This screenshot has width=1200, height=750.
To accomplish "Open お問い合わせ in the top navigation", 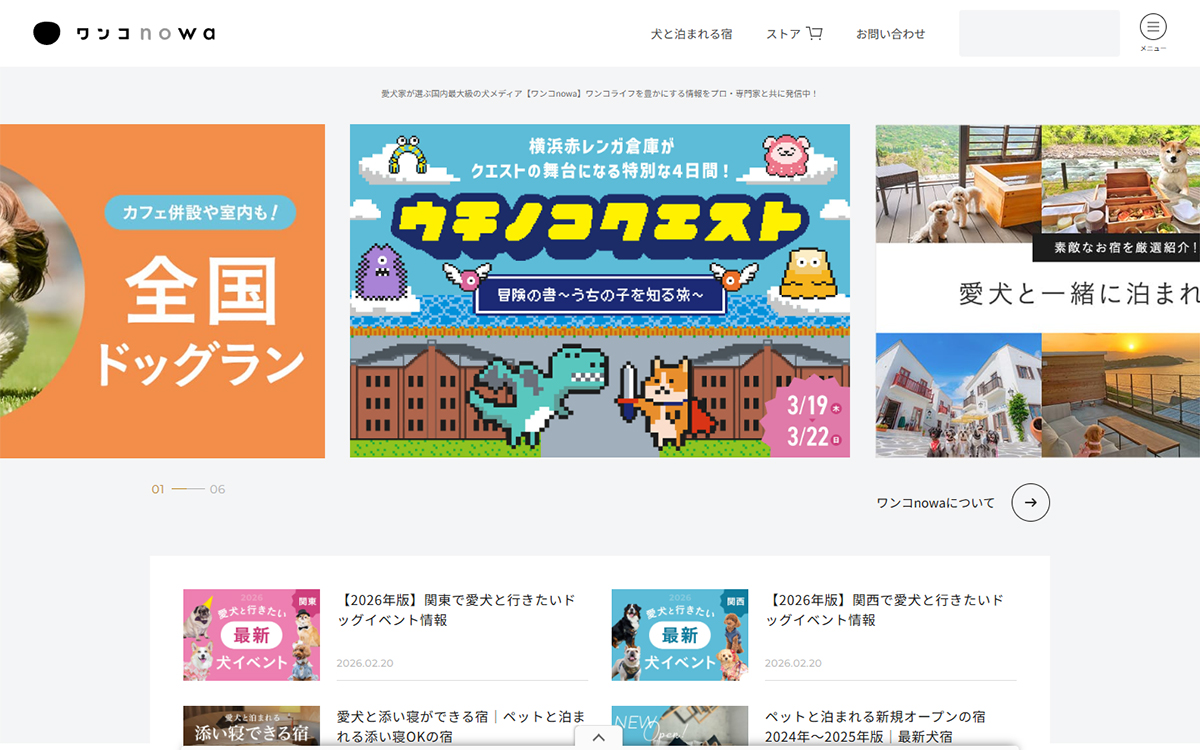I will (890, 34).
